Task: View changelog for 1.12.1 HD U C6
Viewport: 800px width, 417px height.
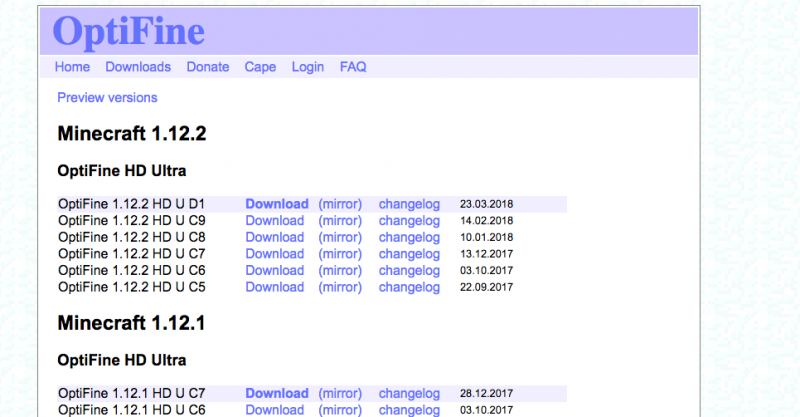Action: tap(409, 410)
